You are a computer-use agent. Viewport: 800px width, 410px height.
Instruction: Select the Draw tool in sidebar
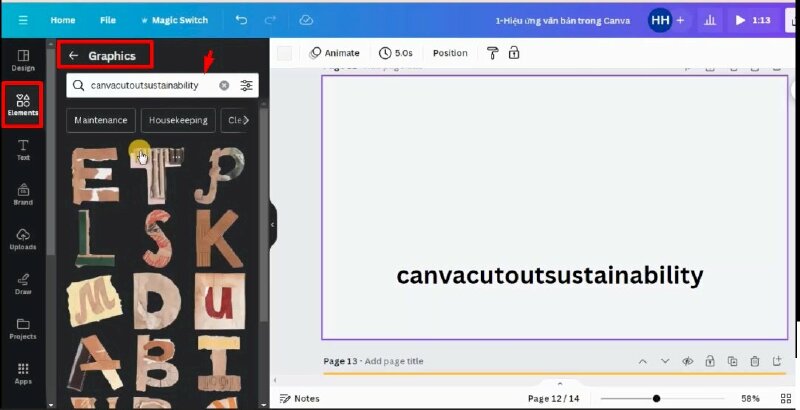click(x=22, y=282)
